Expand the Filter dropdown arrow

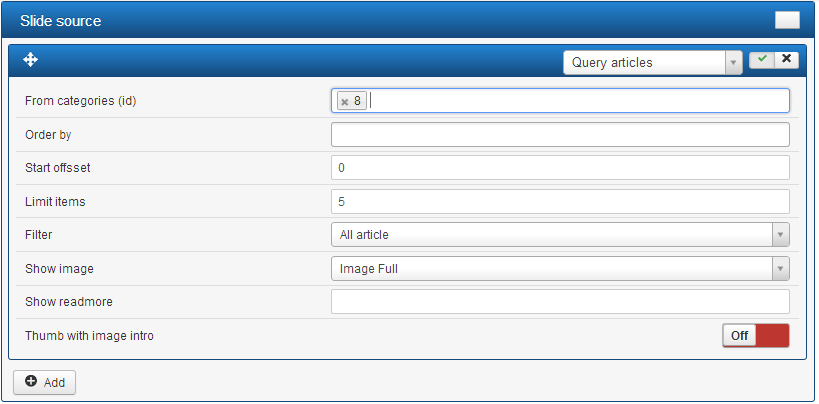pyautogui.click(x=780, y=235)
